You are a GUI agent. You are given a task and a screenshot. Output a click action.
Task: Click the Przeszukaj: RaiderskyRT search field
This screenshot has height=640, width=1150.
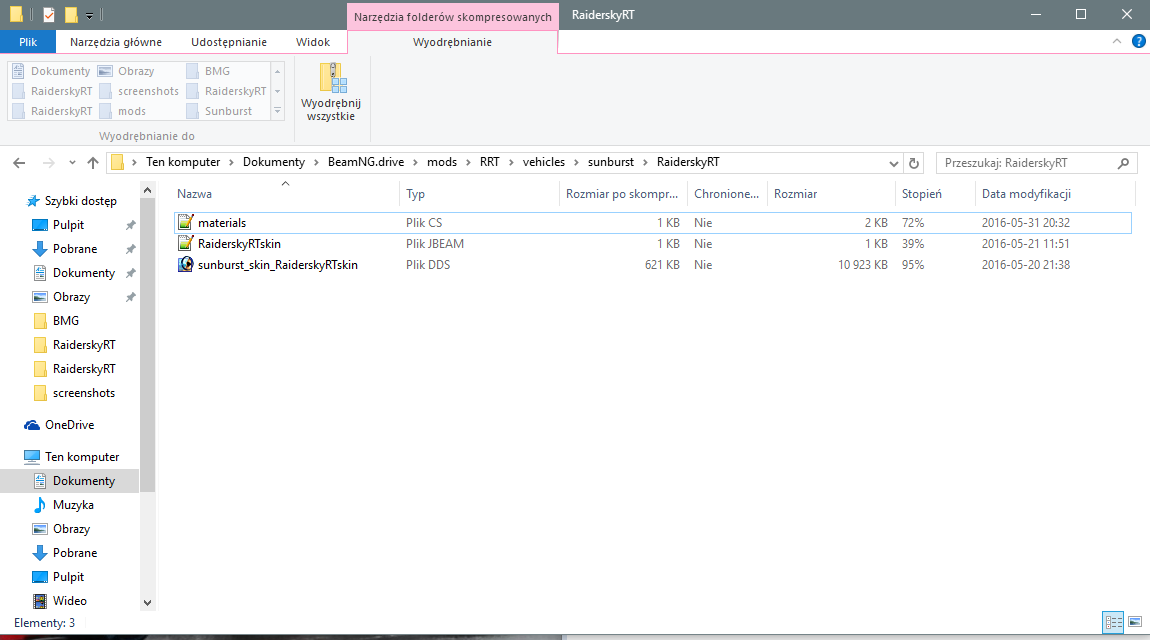(x=1036, y=163)
